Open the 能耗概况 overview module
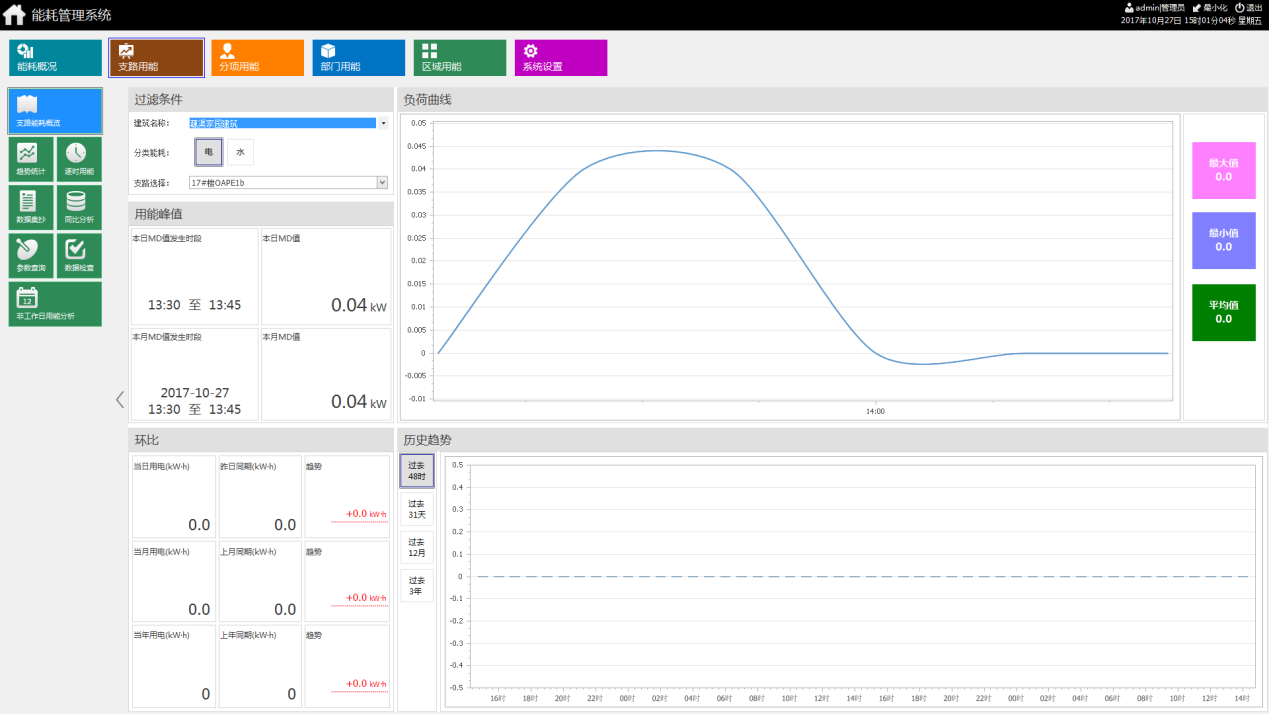 coord(56,58)
